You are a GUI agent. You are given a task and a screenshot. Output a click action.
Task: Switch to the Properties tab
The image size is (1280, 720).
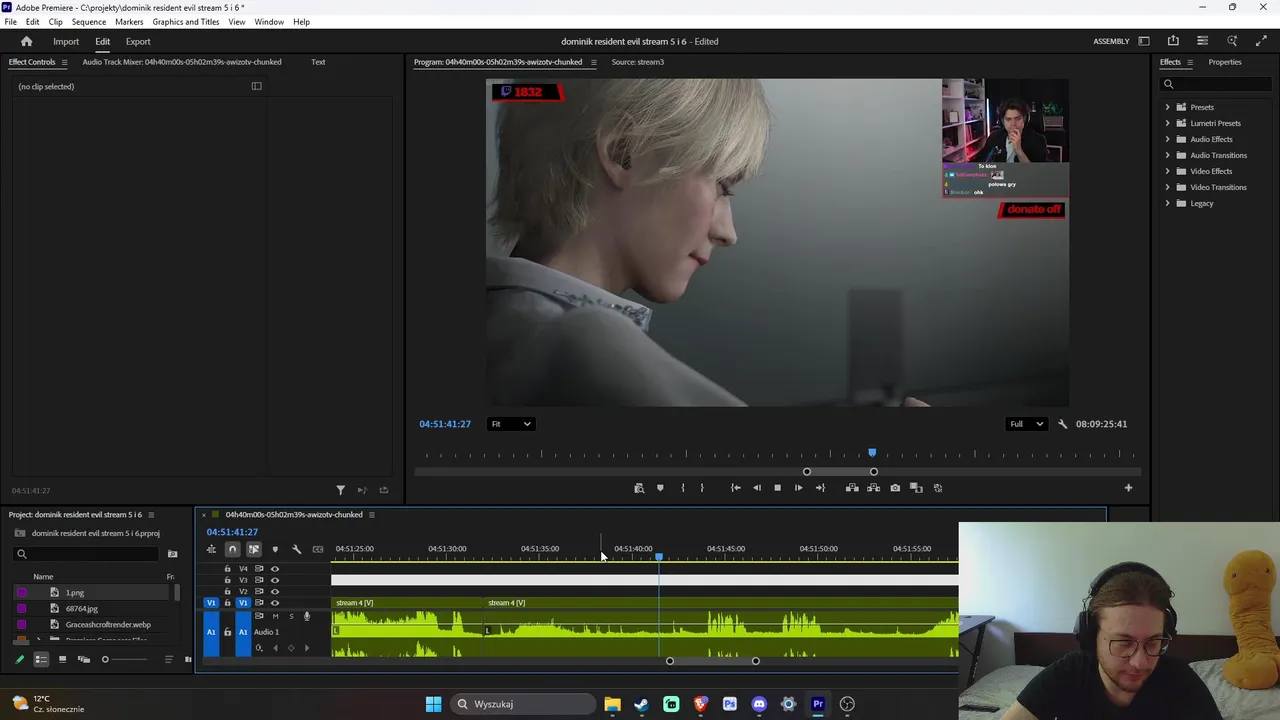1225,62
